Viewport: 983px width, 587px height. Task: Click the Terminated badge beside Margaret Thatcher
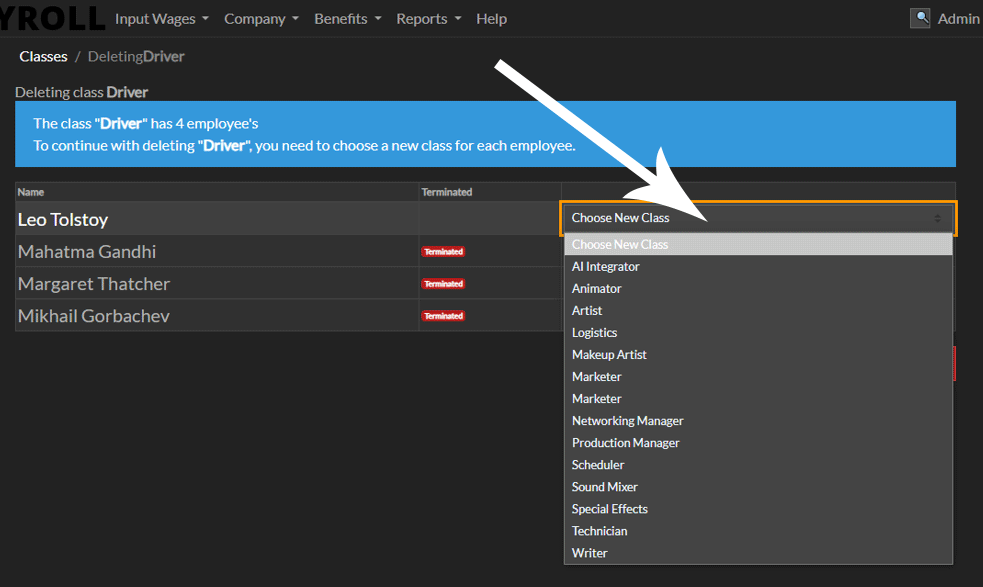[443, 283]
